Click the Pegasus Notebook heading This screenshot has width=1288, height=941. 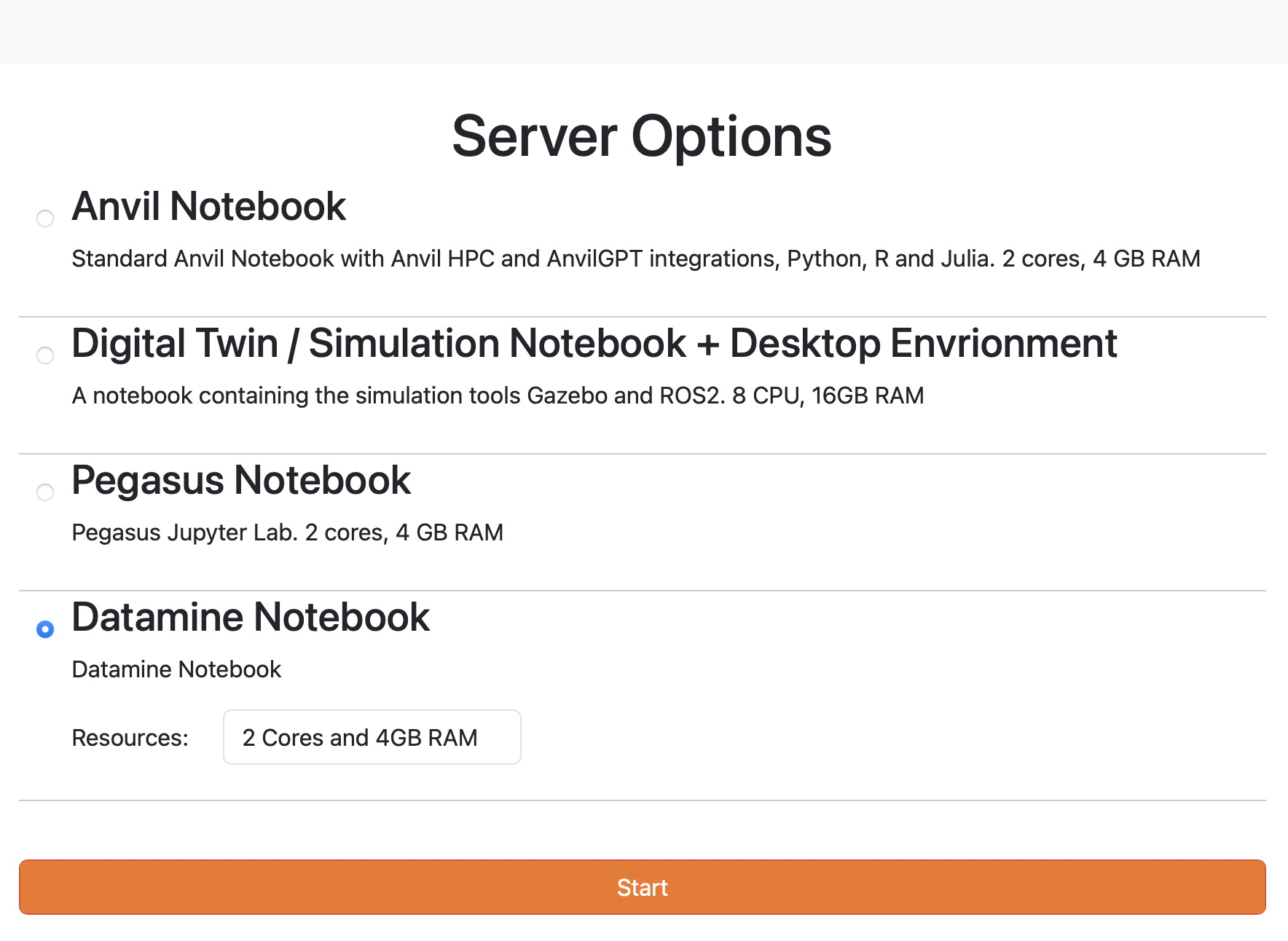(240, 480)
